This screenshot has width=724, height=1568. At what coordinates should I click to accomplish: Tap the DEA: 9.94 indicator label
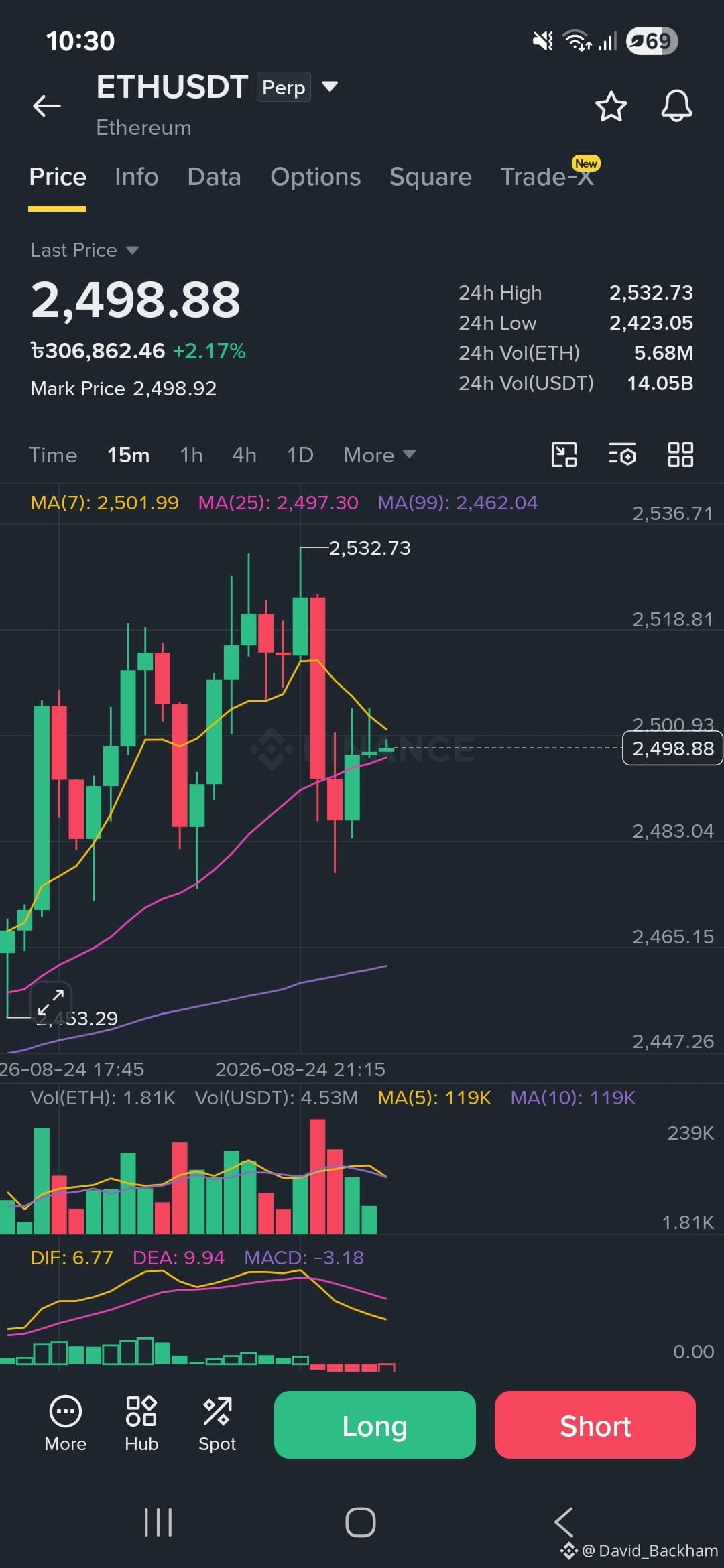pyautogui.click(x=178, y=1258)
